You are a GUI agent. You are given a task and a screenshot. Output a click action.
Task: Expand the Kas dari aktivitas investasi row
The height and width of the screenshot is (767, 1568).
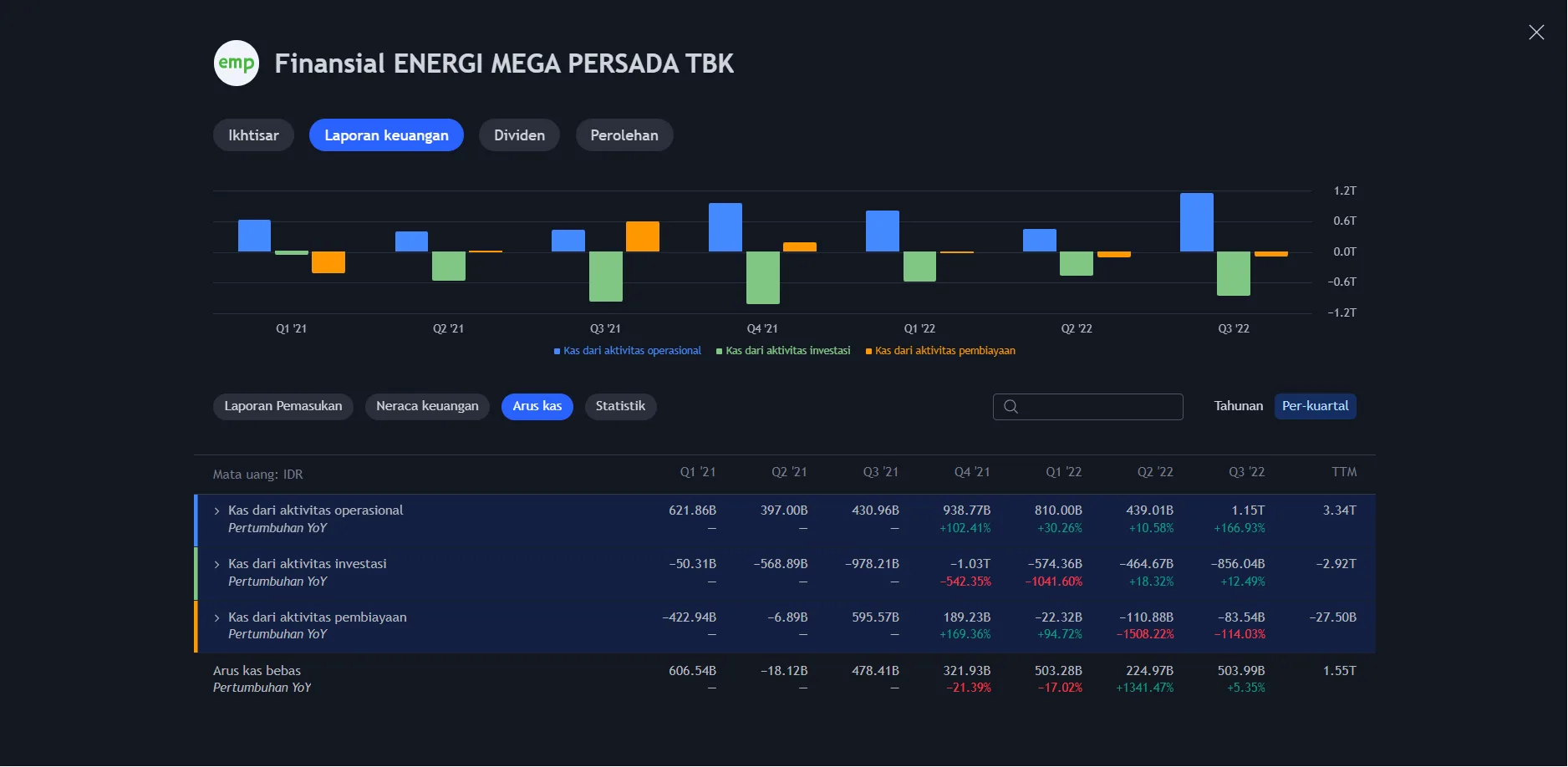tap(216, 563)
